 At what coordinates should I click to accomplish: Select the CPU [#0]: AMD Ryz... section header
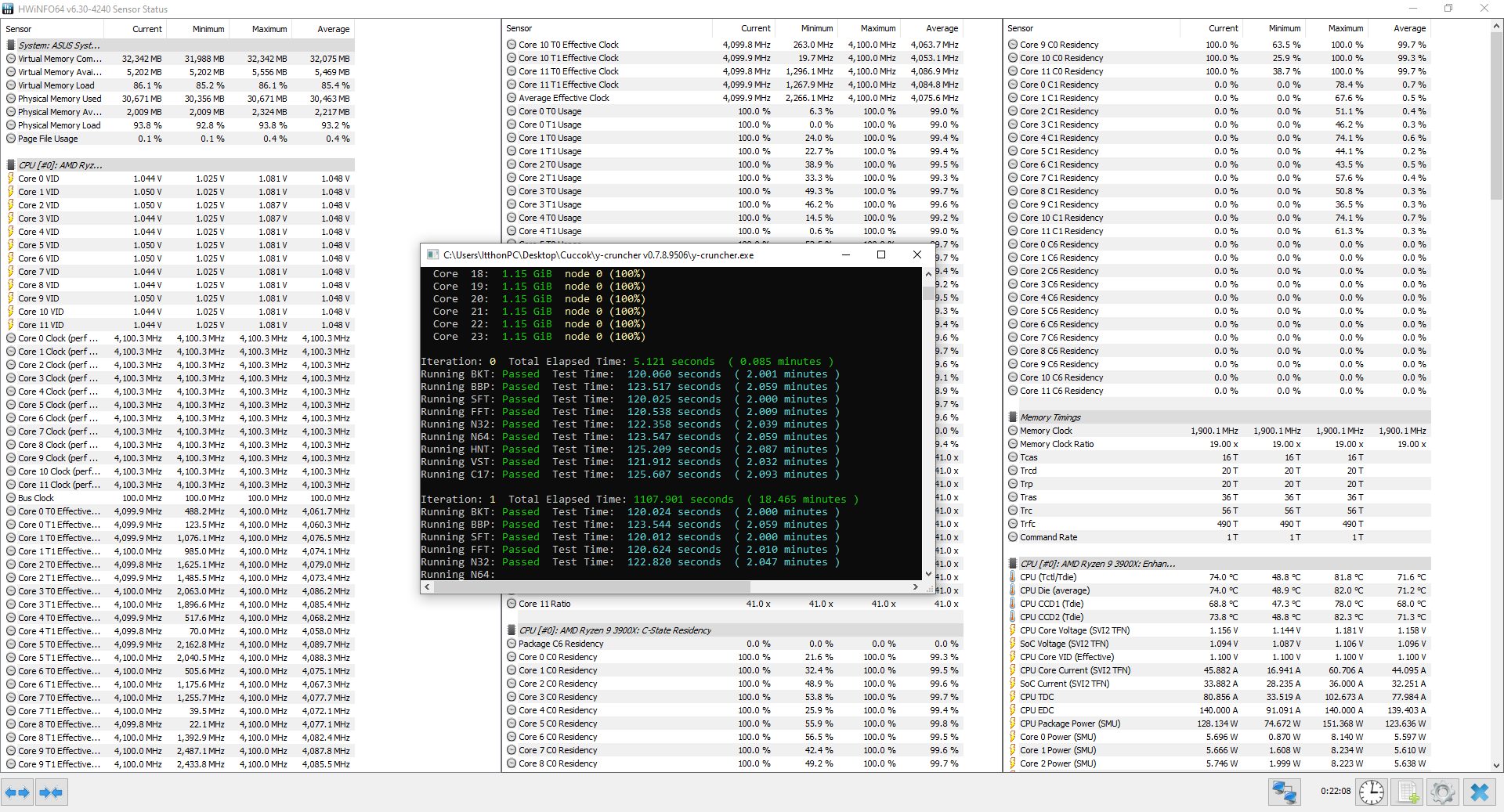coord(179,165)
